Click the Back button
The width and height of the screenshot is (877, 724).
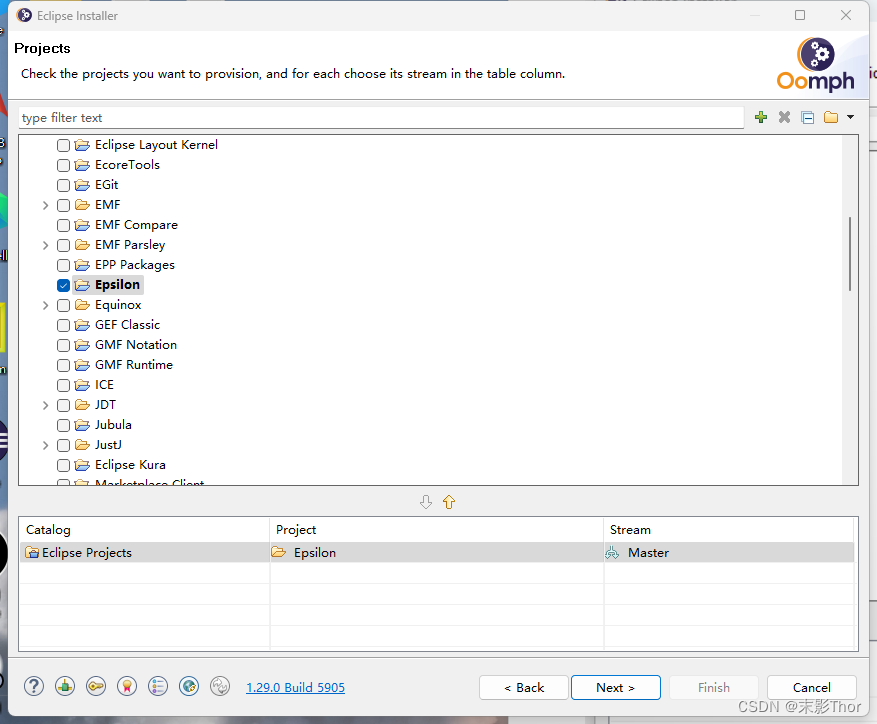524,687
